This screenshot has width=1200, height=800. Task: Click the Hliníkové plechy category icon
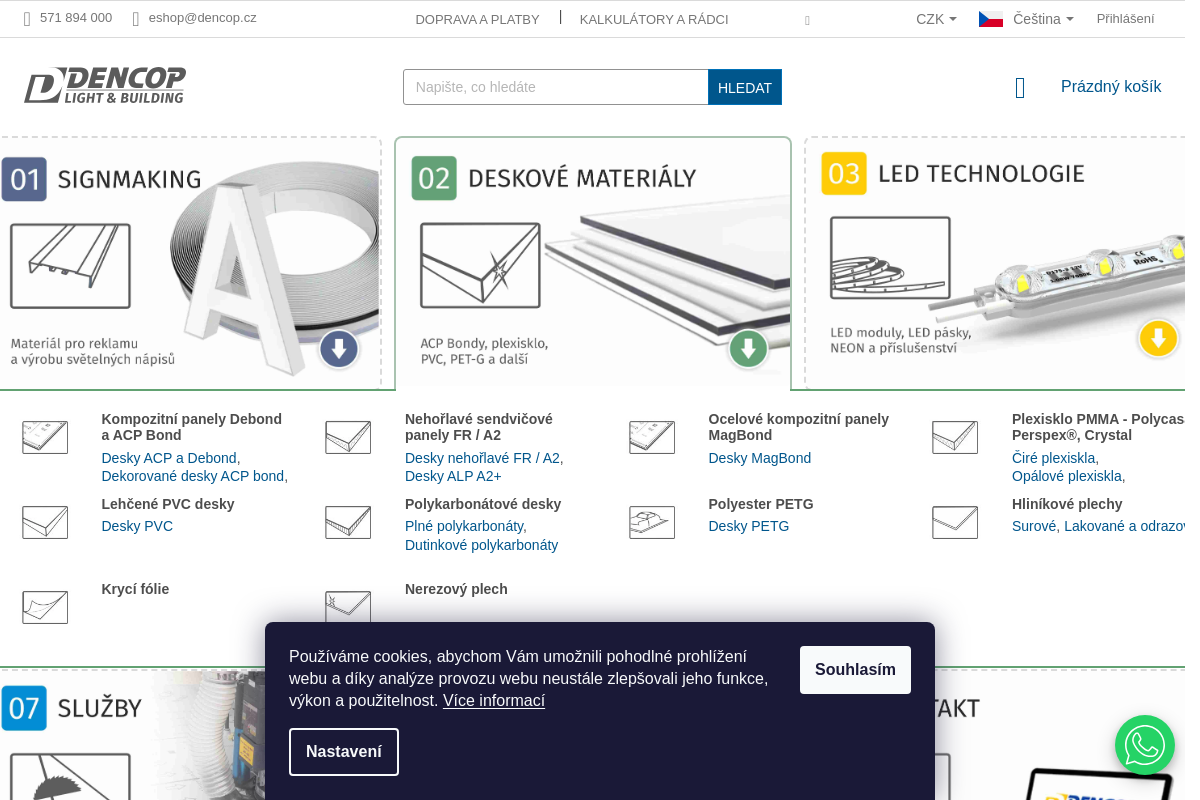955,522
